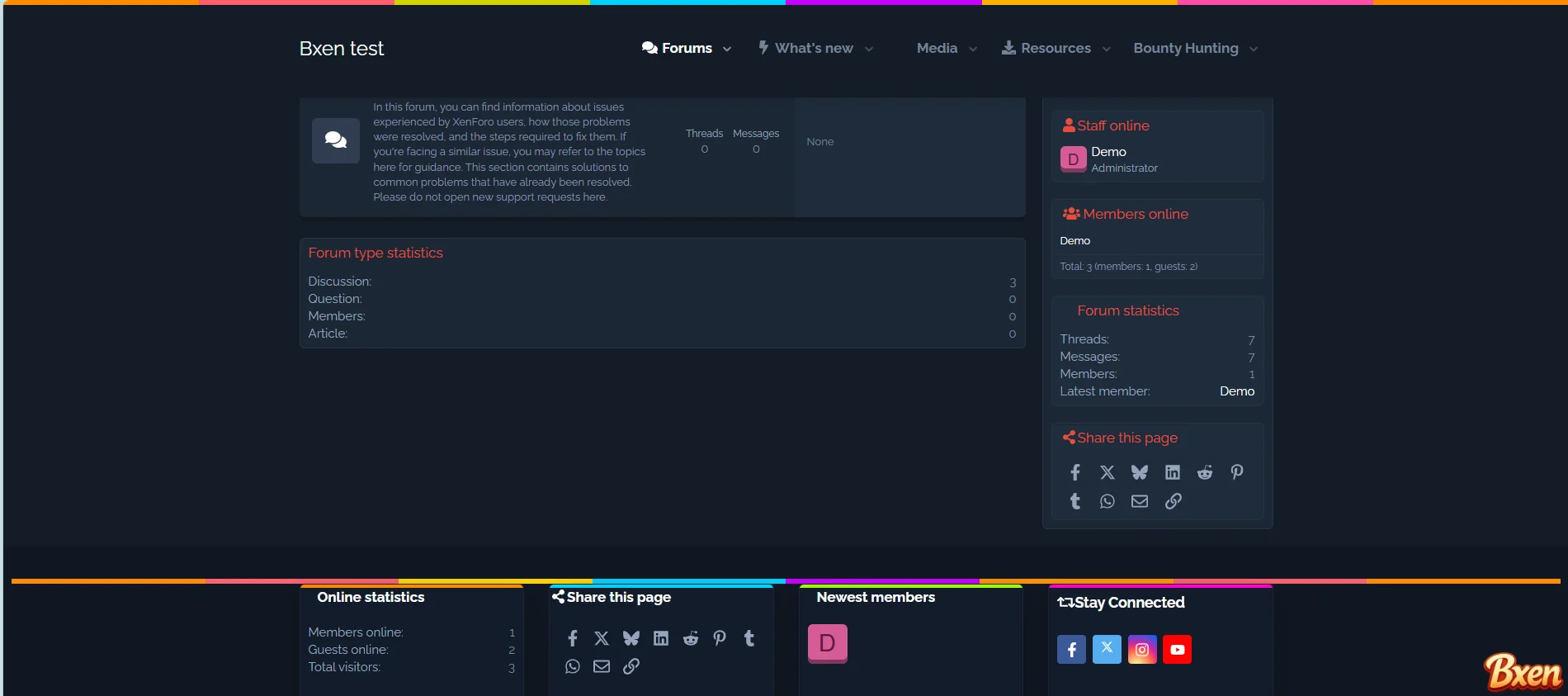1568x696 pixels.
Task: Email share icon in sidebar
Action: [1139, 501]
